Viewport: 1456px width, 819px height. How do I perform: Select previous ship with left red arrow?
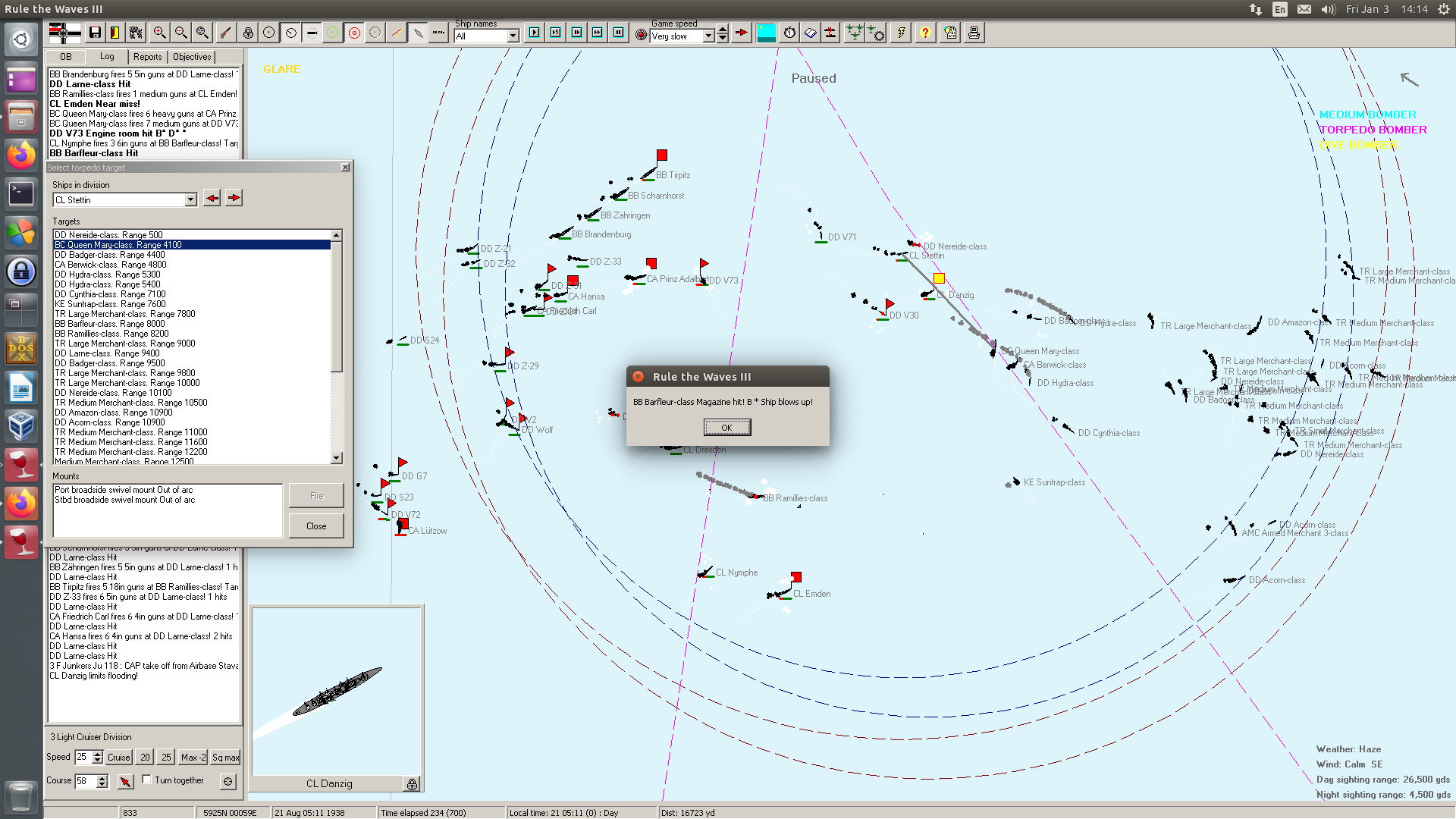(x=212, y=198)
